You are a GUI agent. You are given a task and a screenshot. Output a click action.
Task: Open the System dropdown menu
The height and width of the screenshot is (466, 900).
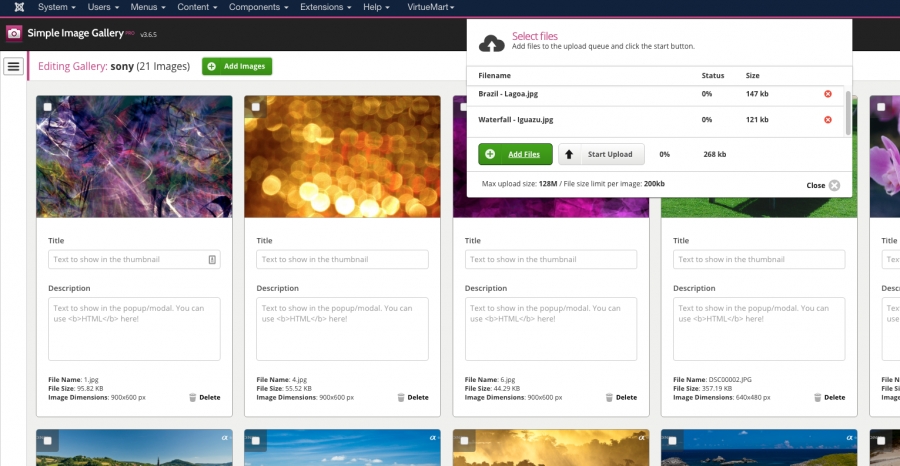coord(57,7)
